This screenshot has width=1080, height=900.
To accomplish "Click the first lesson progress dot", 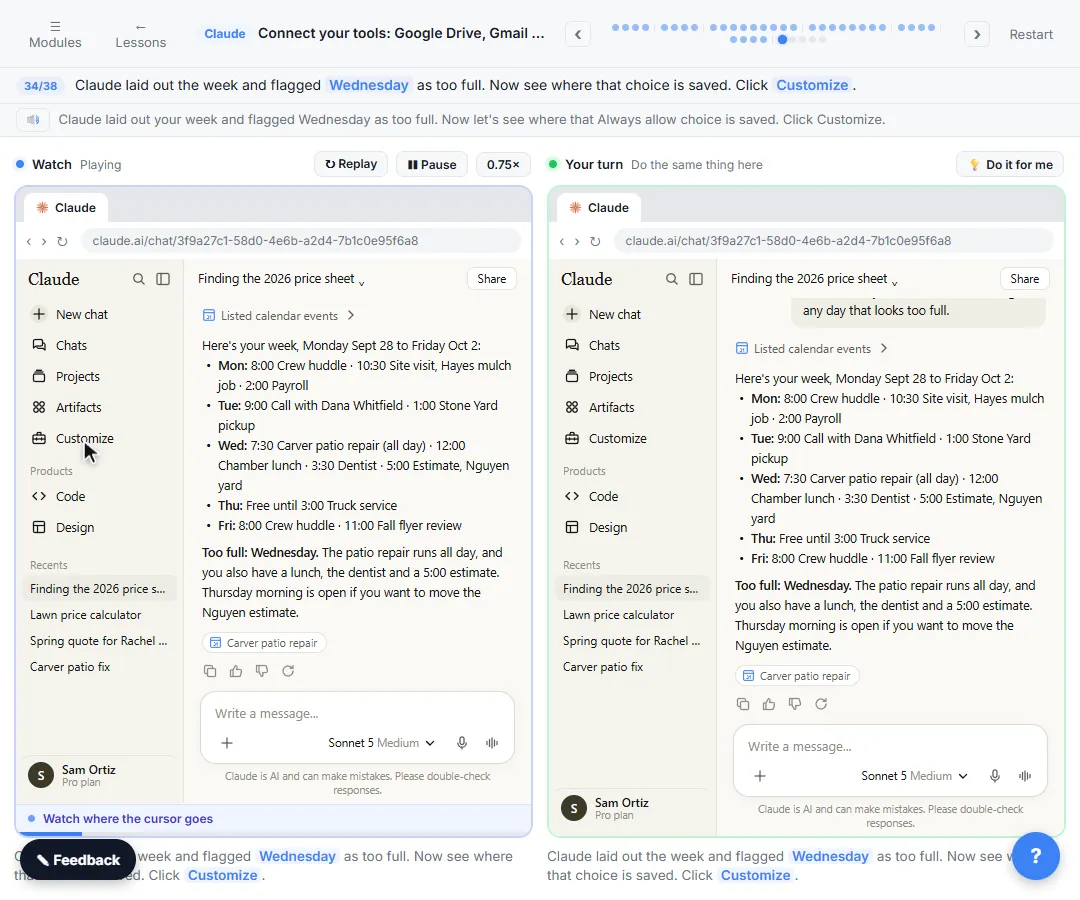I will coord(616,28).
